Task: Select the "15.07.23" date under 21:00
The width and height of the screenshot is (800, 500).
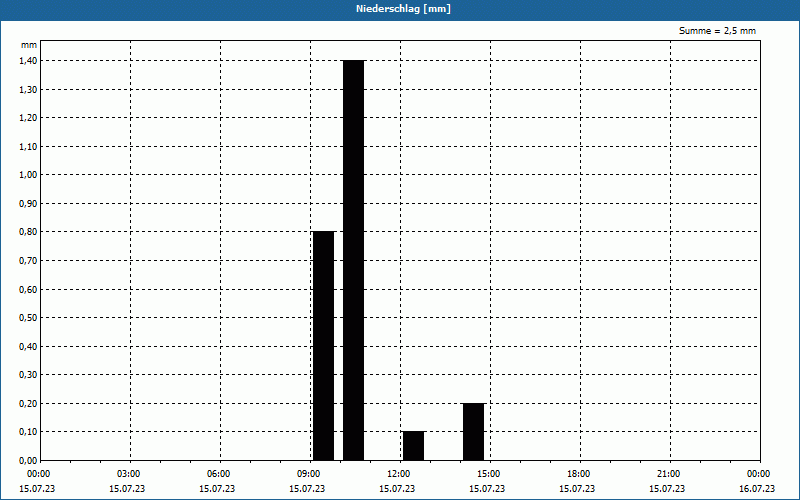Action: point(667,489)
